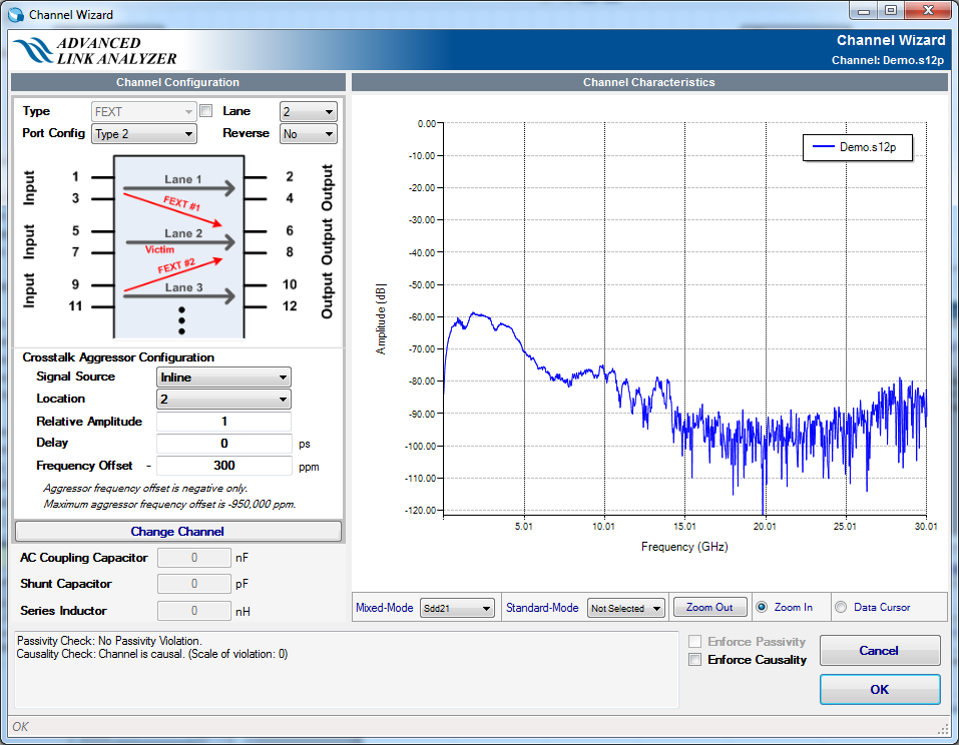Tick the checkbox beside Type dropdown

(x=206, y=111)
